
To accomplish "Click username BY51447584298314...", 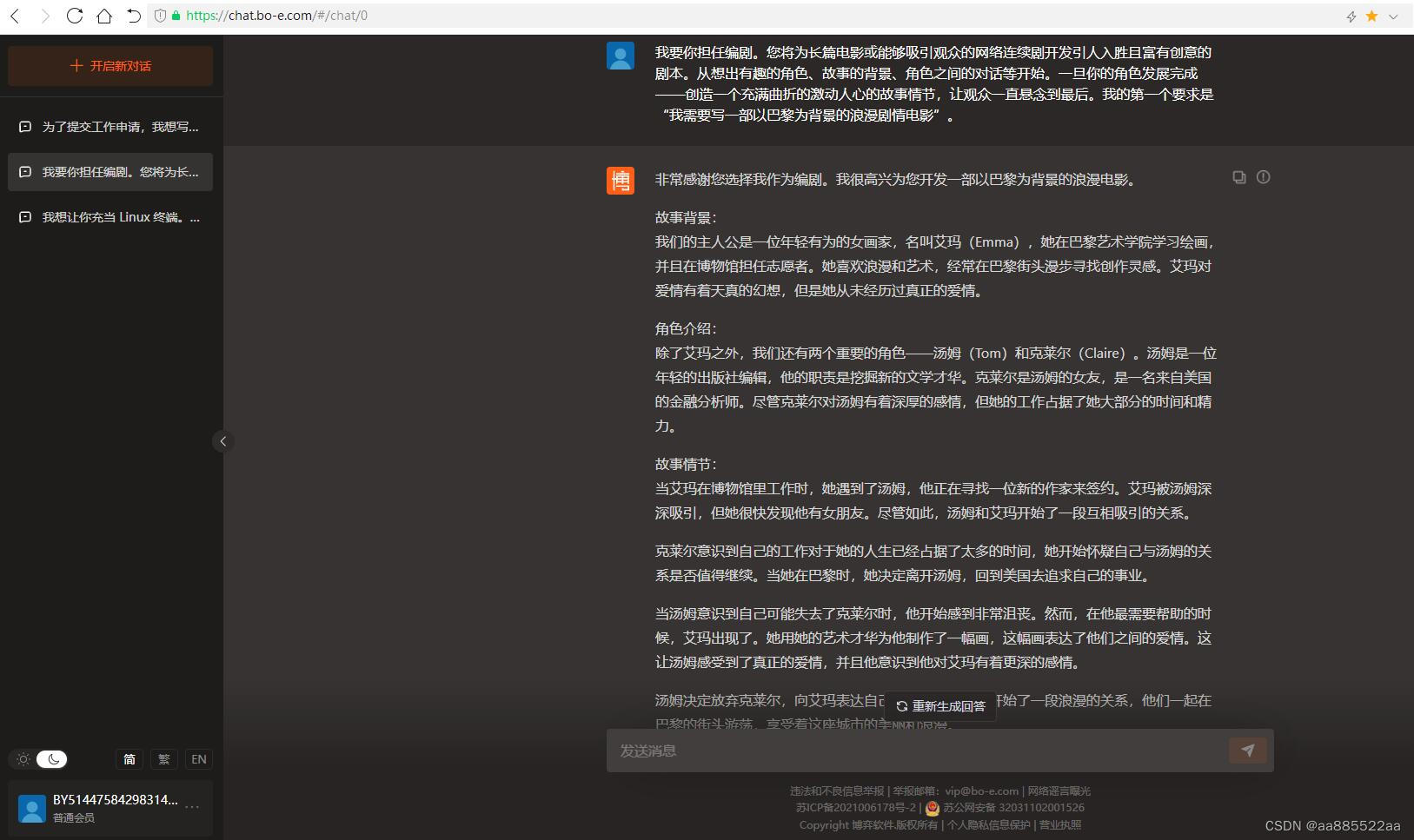I will (x=115, y=799).
